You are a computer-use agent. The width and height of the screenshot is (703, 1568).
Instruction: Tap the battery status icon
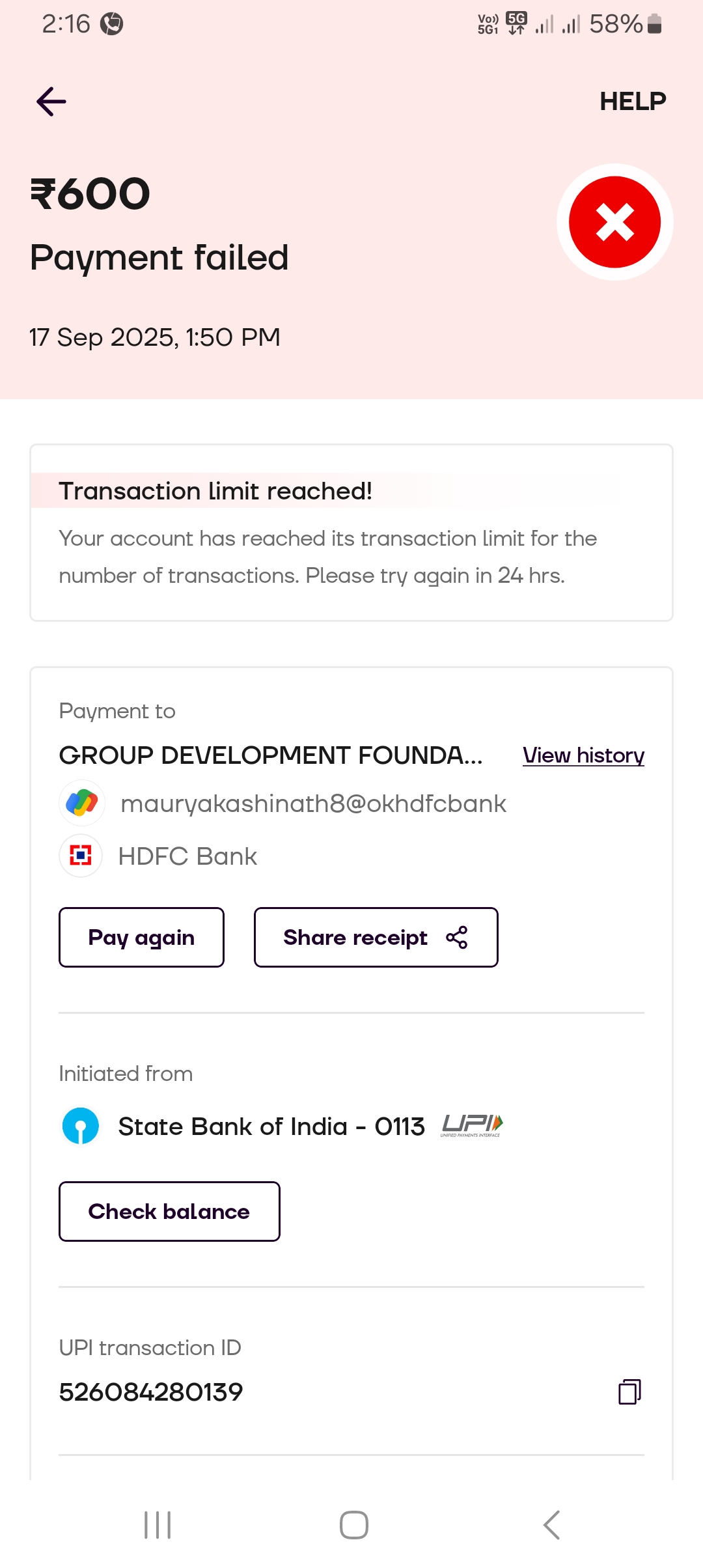[x=655, y=24]
